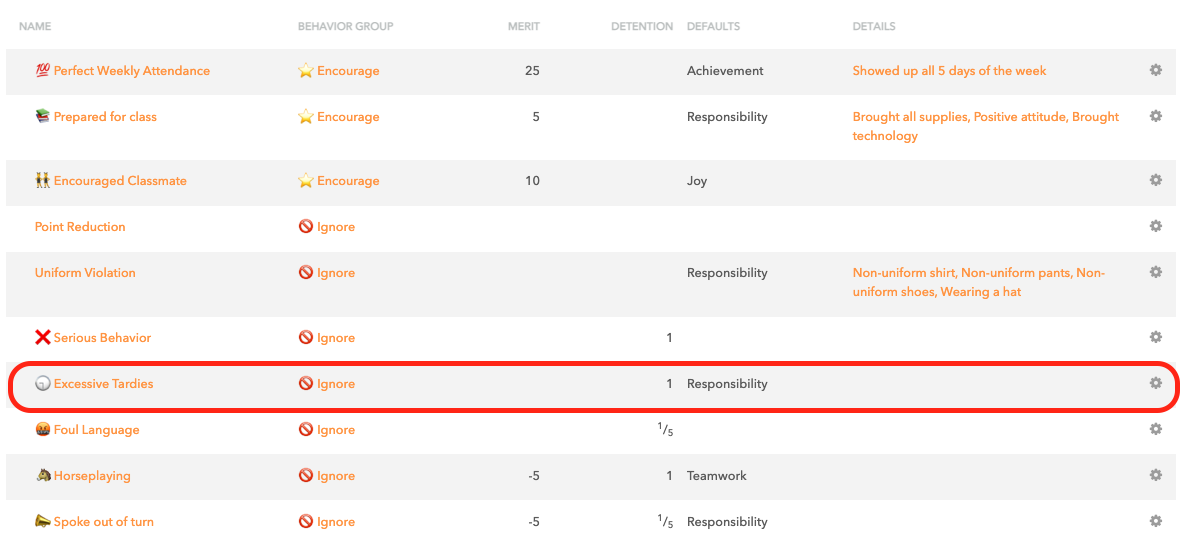This screenshot has width=1183, height=542.
Task: Open the Perfect Weekly Attendance behavior
Action: (131, 71)
